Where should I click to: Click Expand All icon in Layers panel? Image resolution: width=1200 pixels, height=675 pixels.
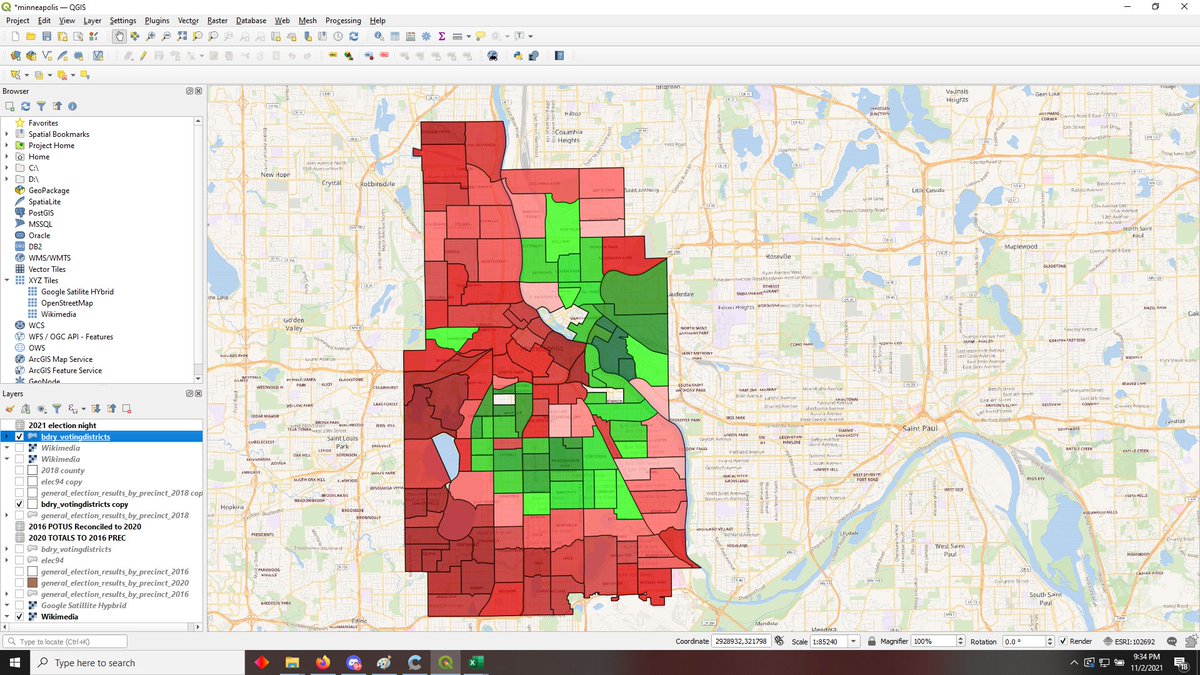pos(96,409)
